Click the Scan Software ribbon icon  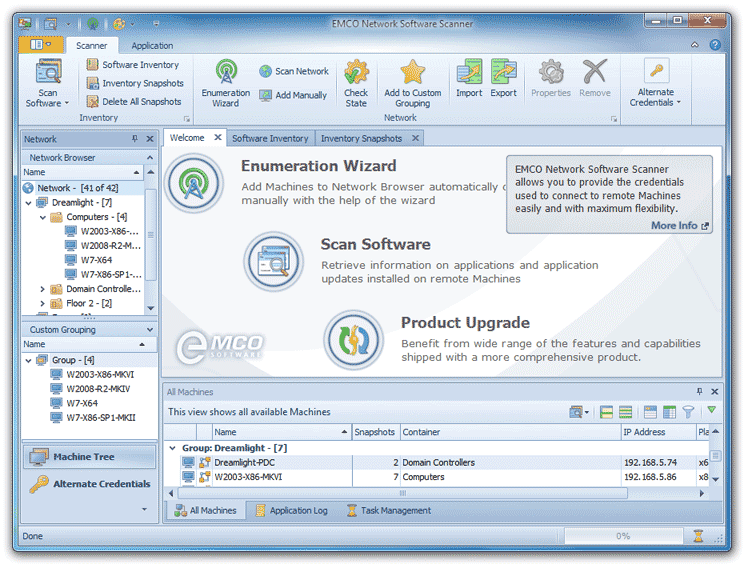point(47,83)
